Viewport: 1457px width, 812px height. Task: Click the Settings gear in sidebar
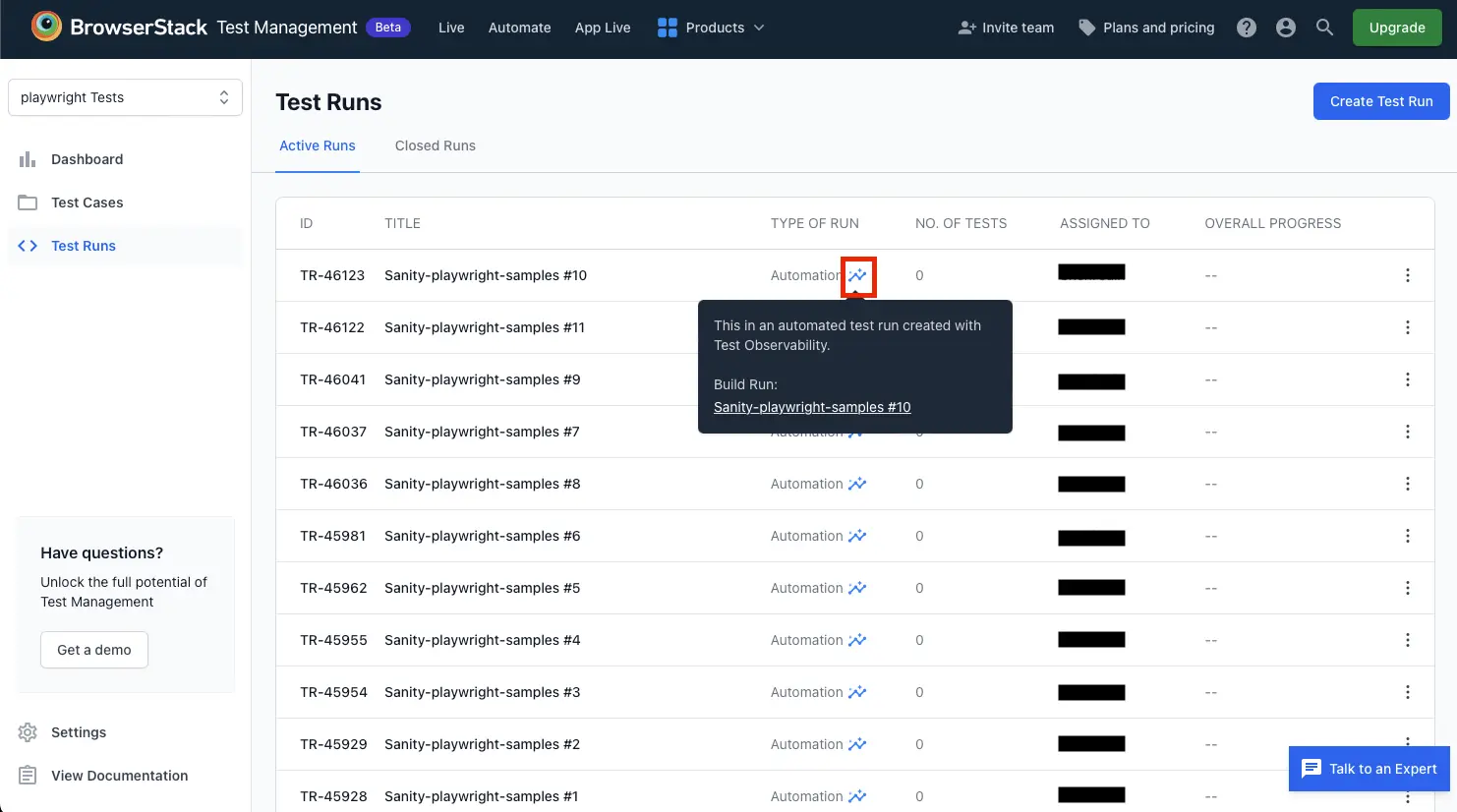[28, 732]
